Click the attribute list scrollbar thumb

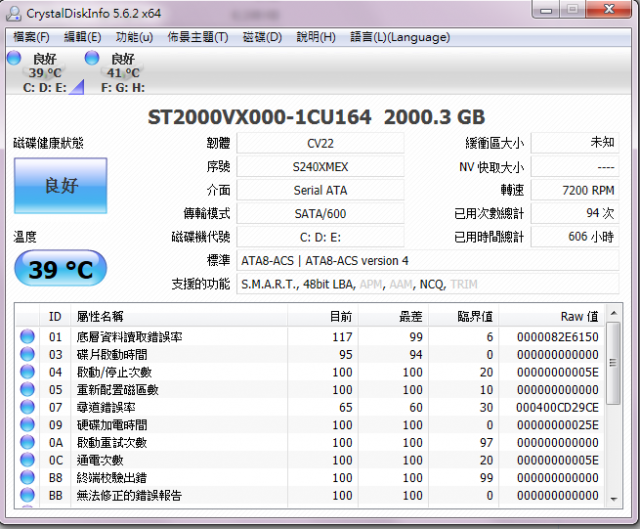pos(613,363)
